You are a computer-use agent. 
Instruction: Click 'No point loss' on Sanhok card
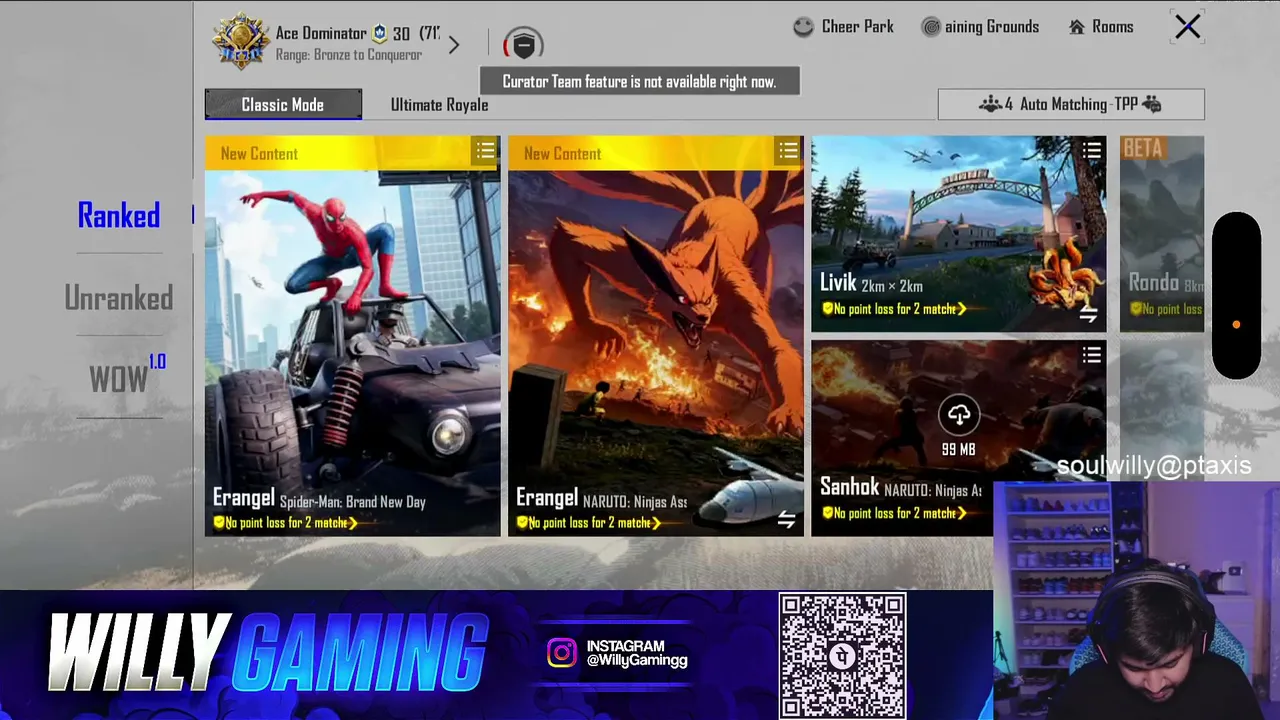894,513
